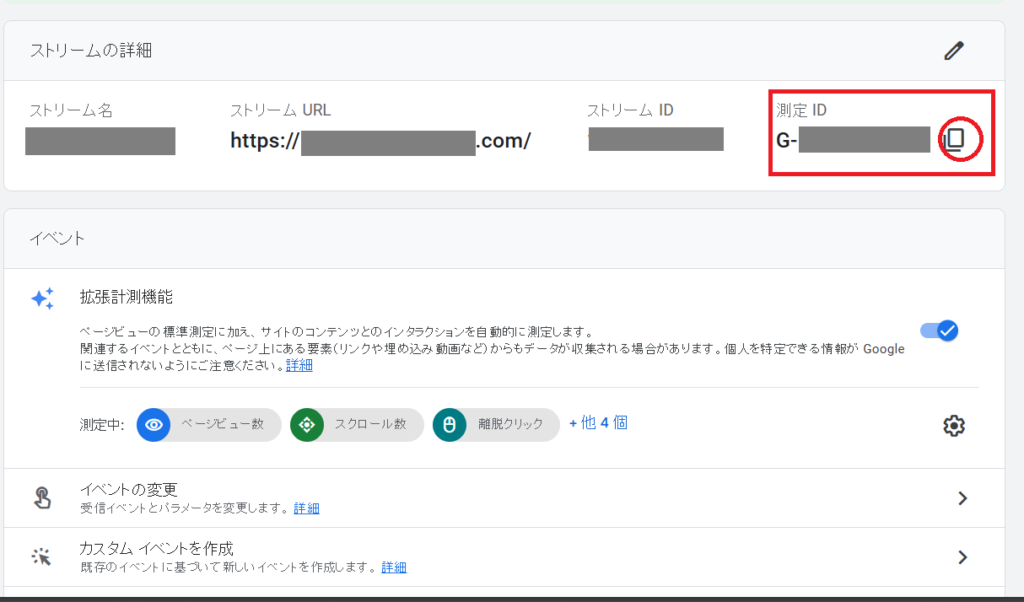Expand the イベントの変更 row chevron

(x=962, y=498)
